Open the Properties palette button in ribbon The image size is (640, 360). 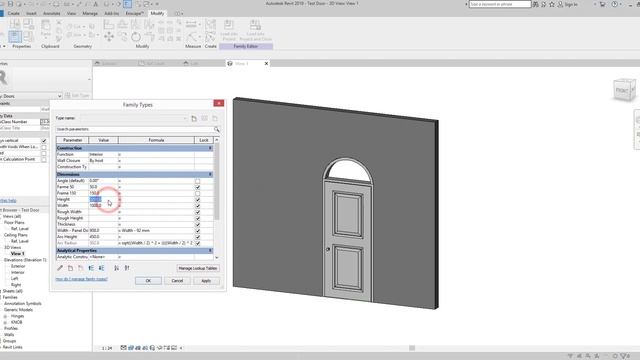15,37
